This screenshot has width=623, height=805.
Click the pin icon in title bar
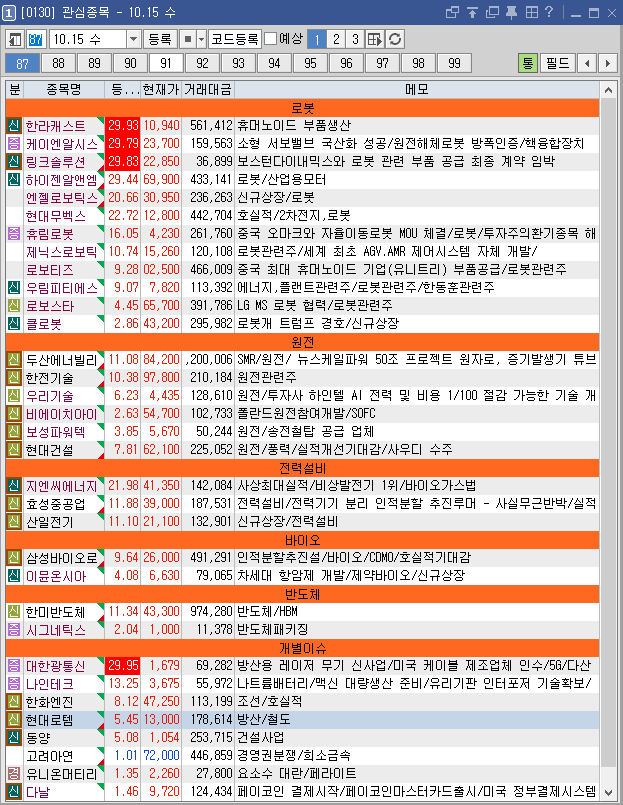(510, 12)
